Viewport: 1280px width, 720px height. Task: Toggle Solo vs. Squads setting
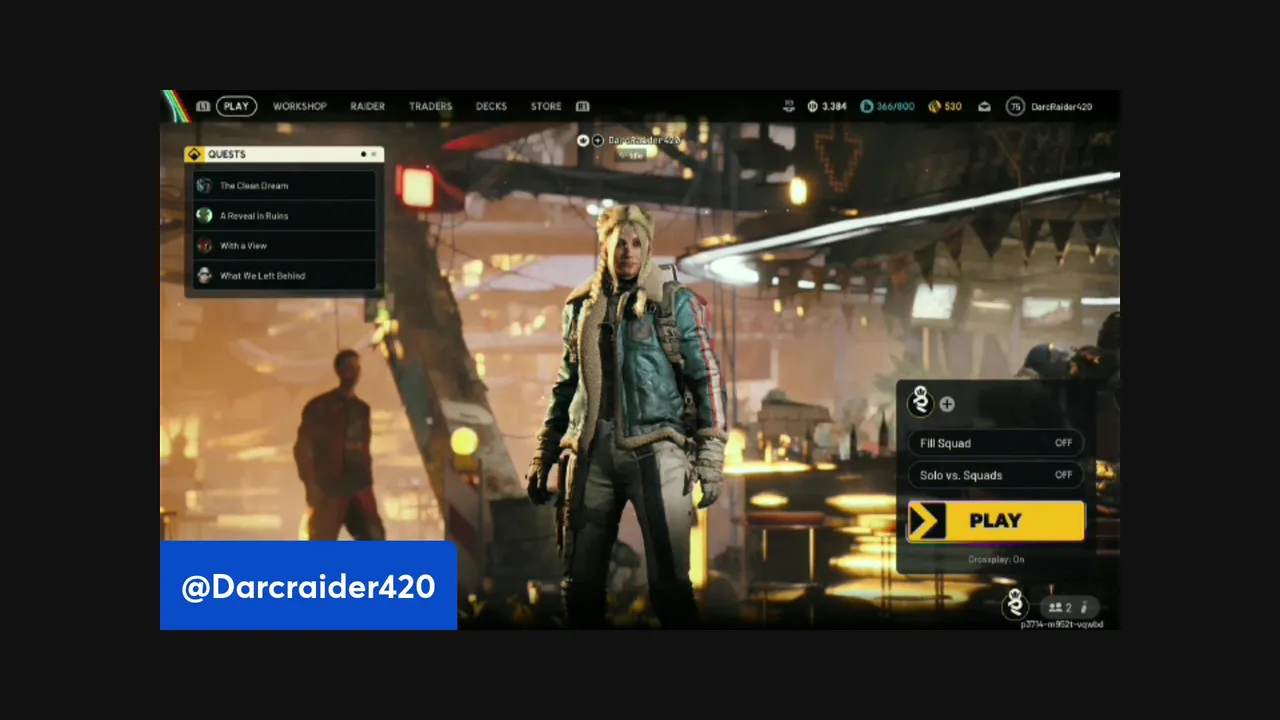(995, 475)
